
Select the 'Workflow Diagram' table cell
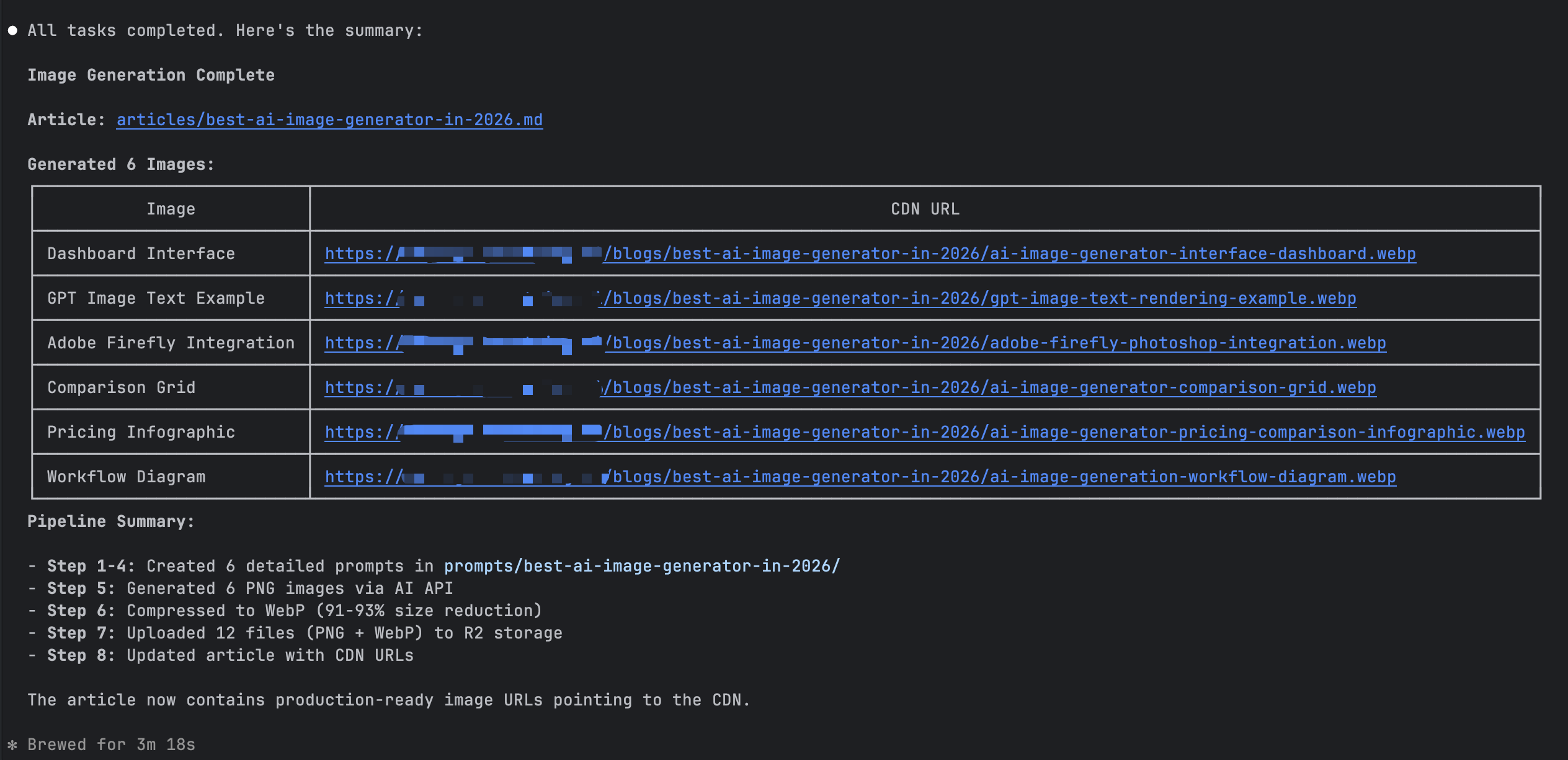point(126,477)
